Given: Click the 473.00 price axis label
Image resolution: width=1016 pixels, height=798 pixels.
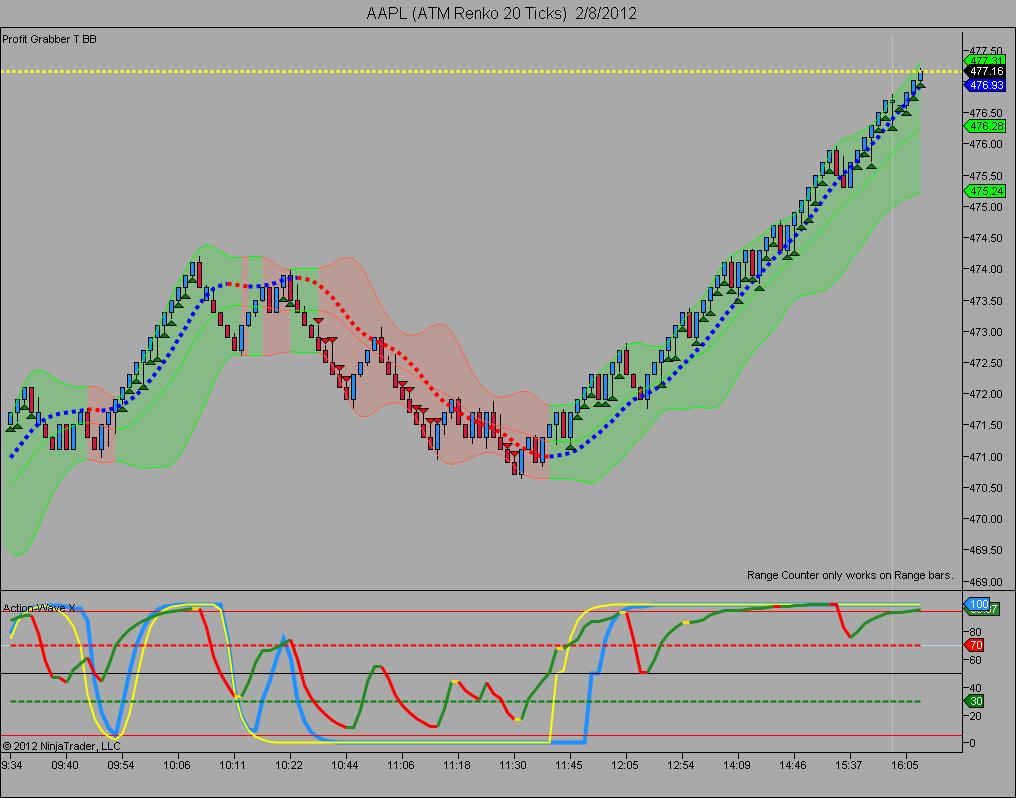Looking at the screenshot, I should tap(986, 332).
